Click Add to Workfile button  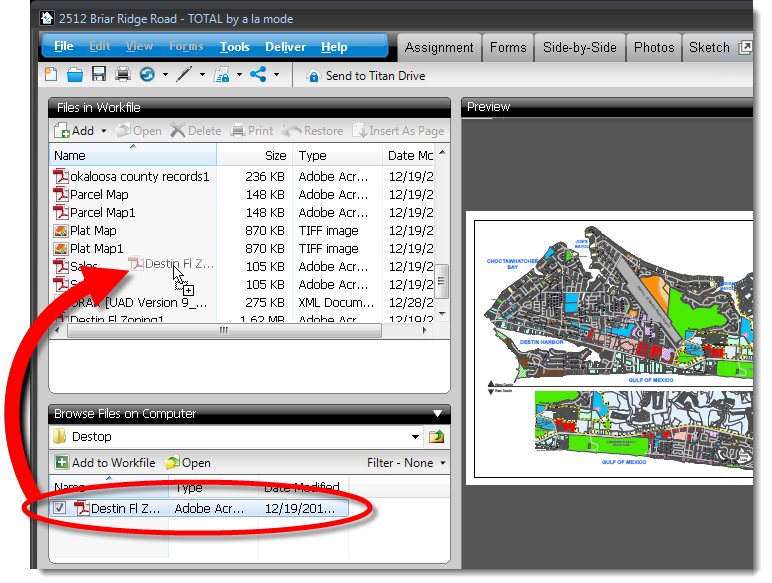[x=105, y=463]
